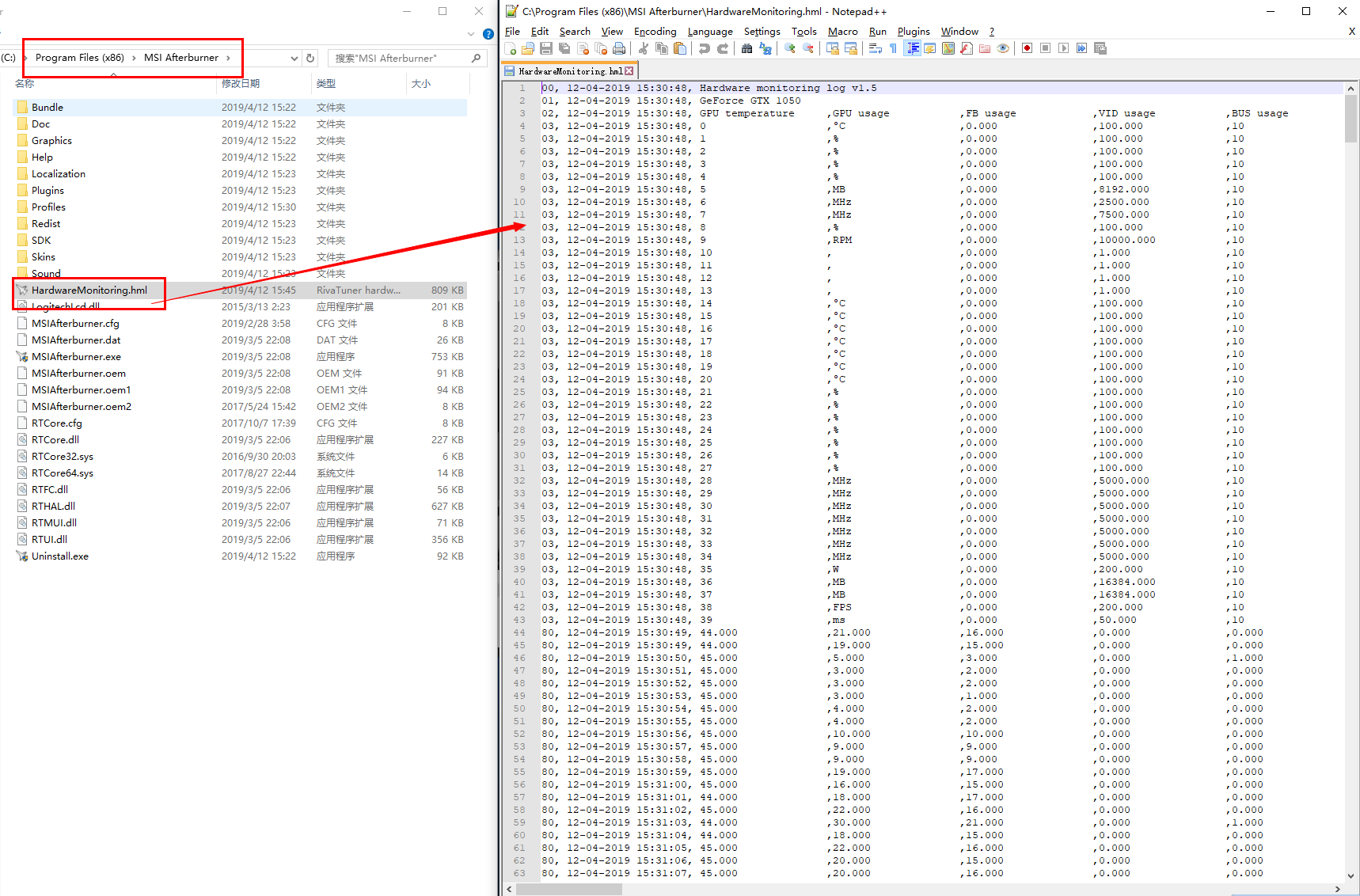Click the Print toolbar icon
Screen dimensions: 1360x896
point(619,48)
